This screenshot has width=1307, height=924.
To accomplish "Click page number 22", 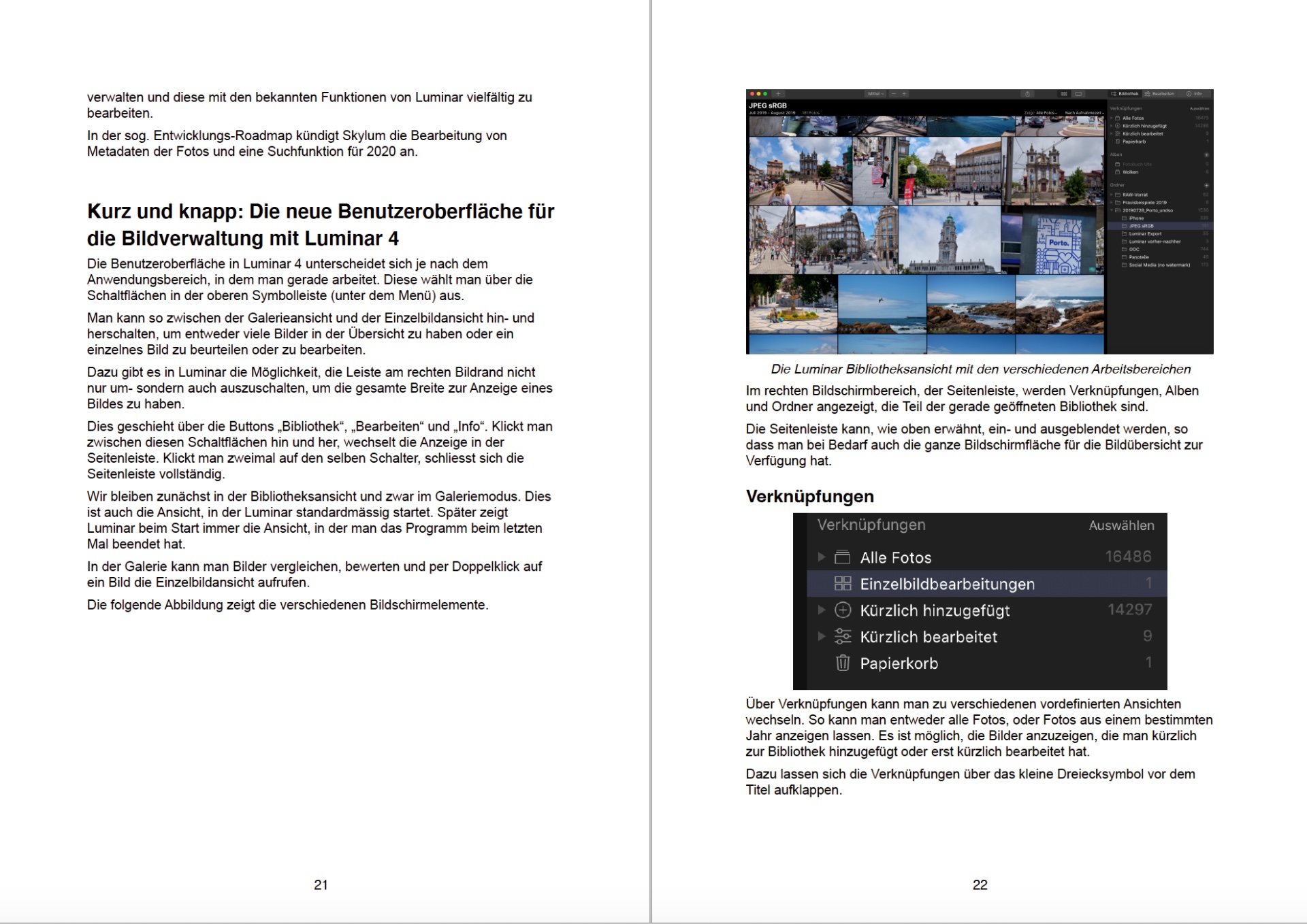I will pos(980,885).
